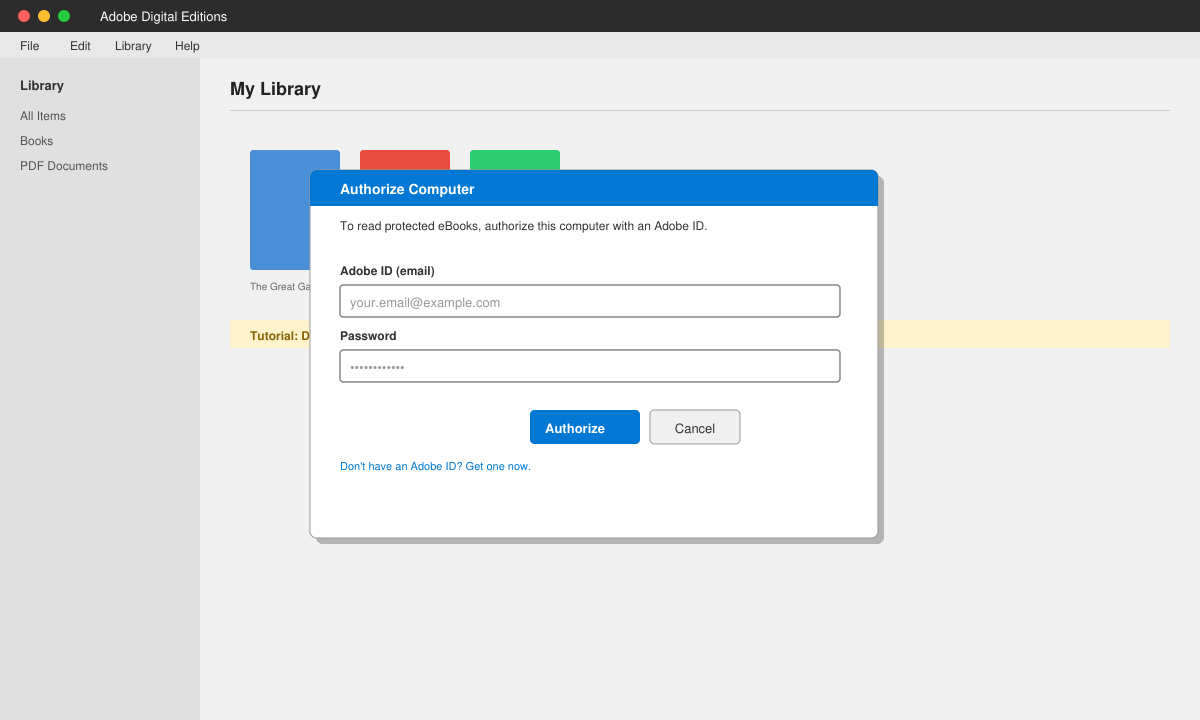Screen dimensions: 1200x720
Task: Click the Authorize button
Action: point(585,427)
